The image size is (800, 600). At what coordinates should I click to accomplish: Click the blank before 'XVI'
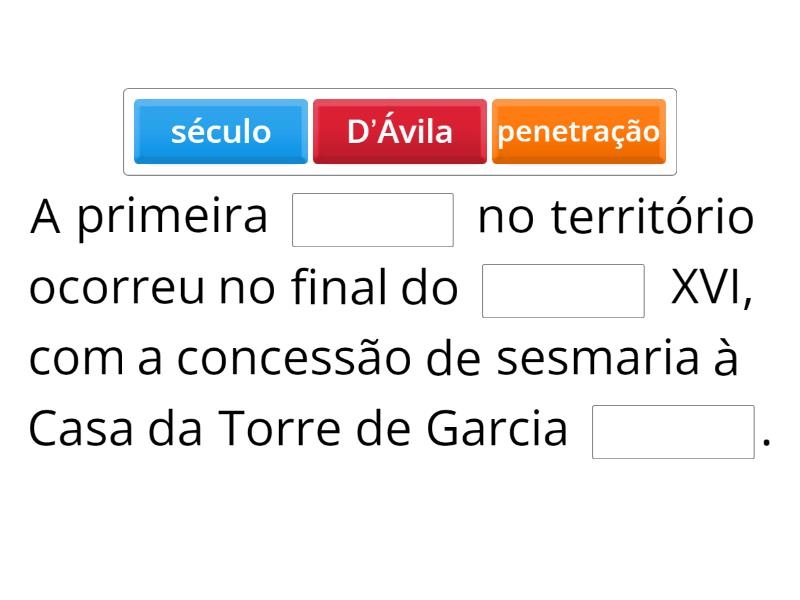[563, 291]
